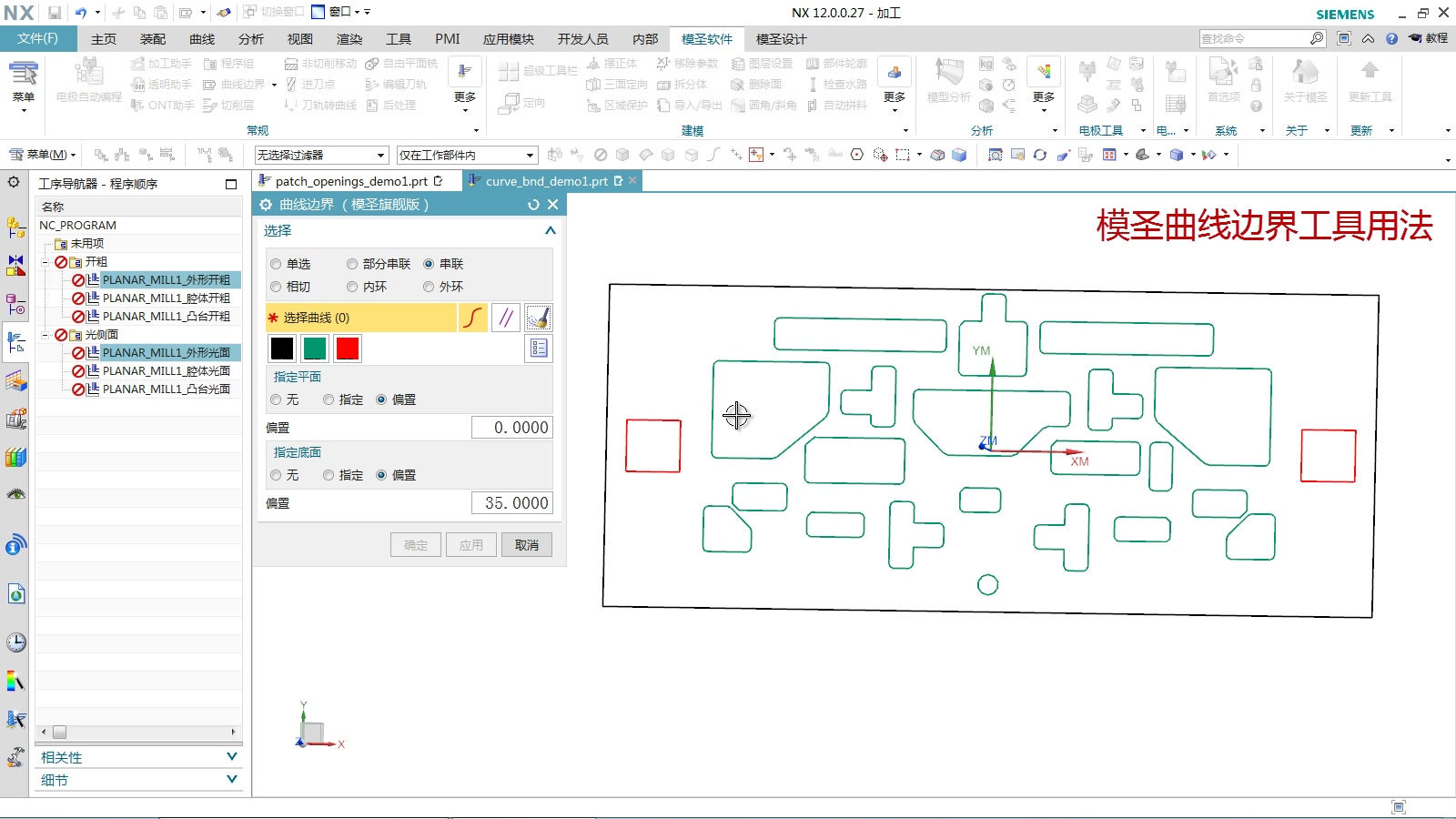Click the Web browser sidebar icon
The width and height of the screenshot is (1456, 819).
coord(15,595)
